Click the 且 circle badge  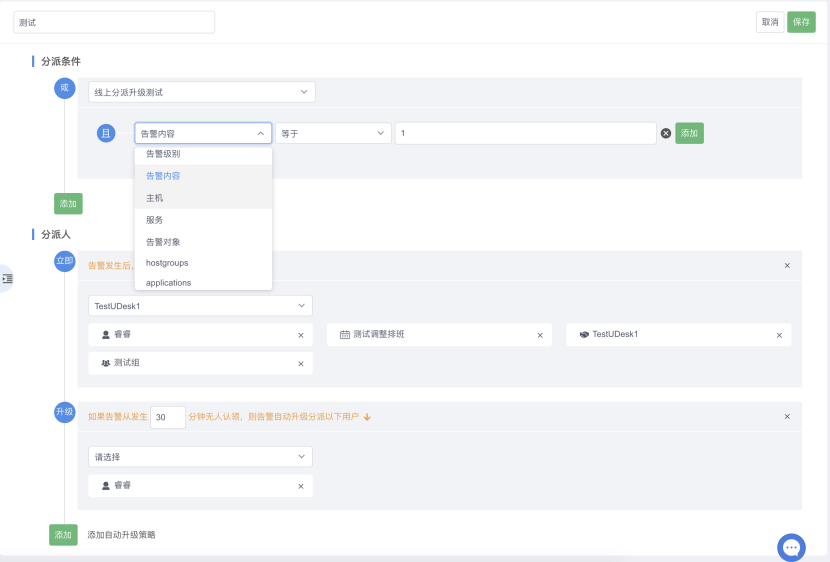coord(106,133)
